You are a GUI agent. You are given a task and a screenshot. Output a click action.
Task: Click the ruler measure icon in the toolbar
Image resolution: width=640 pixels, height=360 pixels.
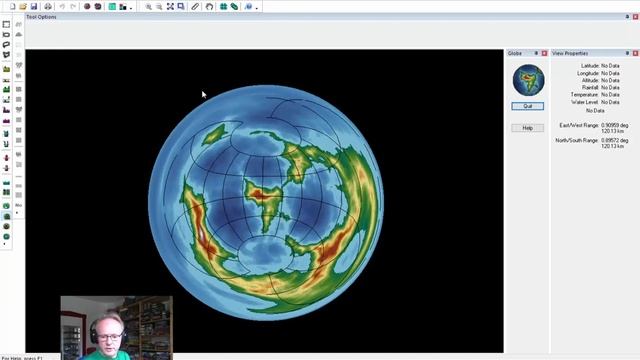[195, 7]
